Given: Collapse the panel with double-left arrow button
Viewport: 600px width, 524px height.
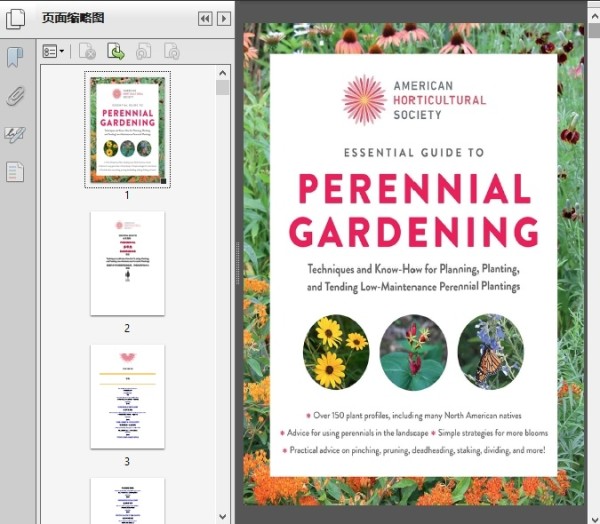Looking at the screenshot, I should point(205,18).
